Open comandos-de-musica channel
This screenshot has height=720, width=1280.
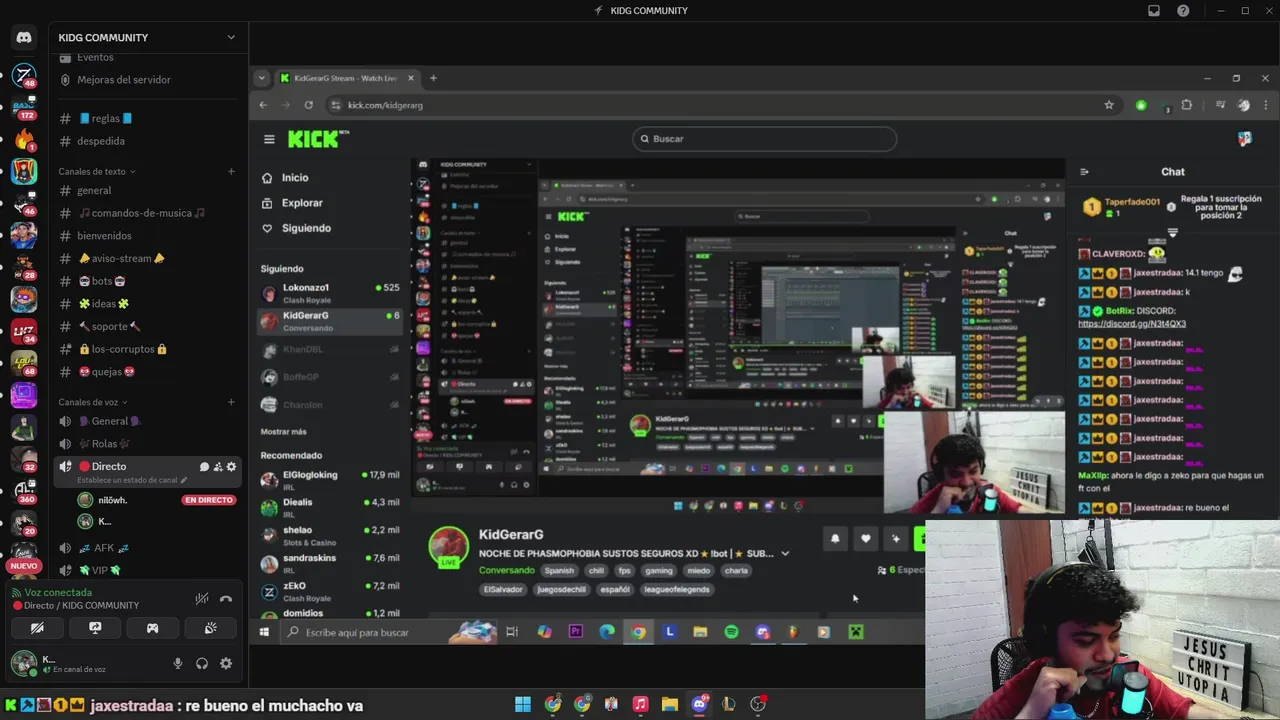142,213
